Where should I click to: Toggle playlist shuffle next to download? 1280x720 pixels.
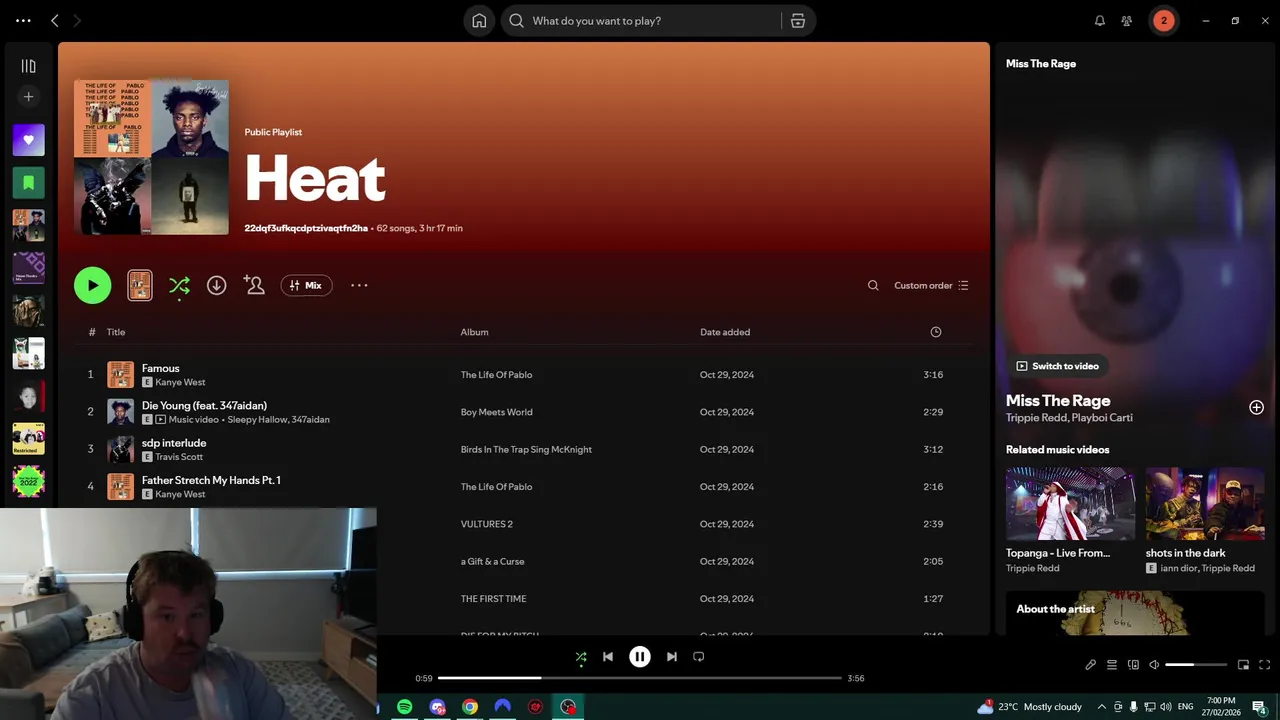pos(179,286)
